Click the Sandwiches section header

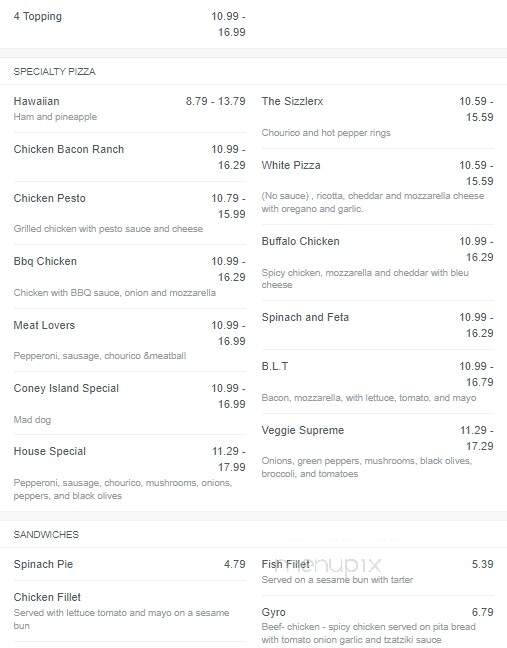(x=46, y=534)
